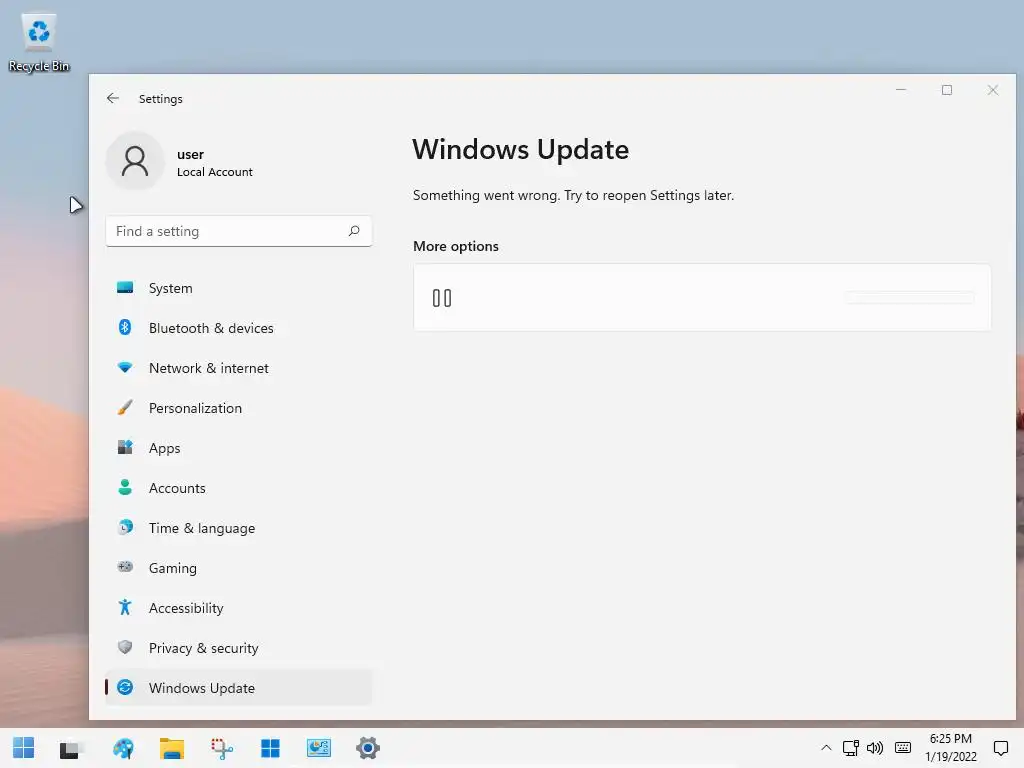This screenshot has height=768, width=1024.
Task: Minimize the Settings window
Action: pyautogui.click(x=901, y=90)
